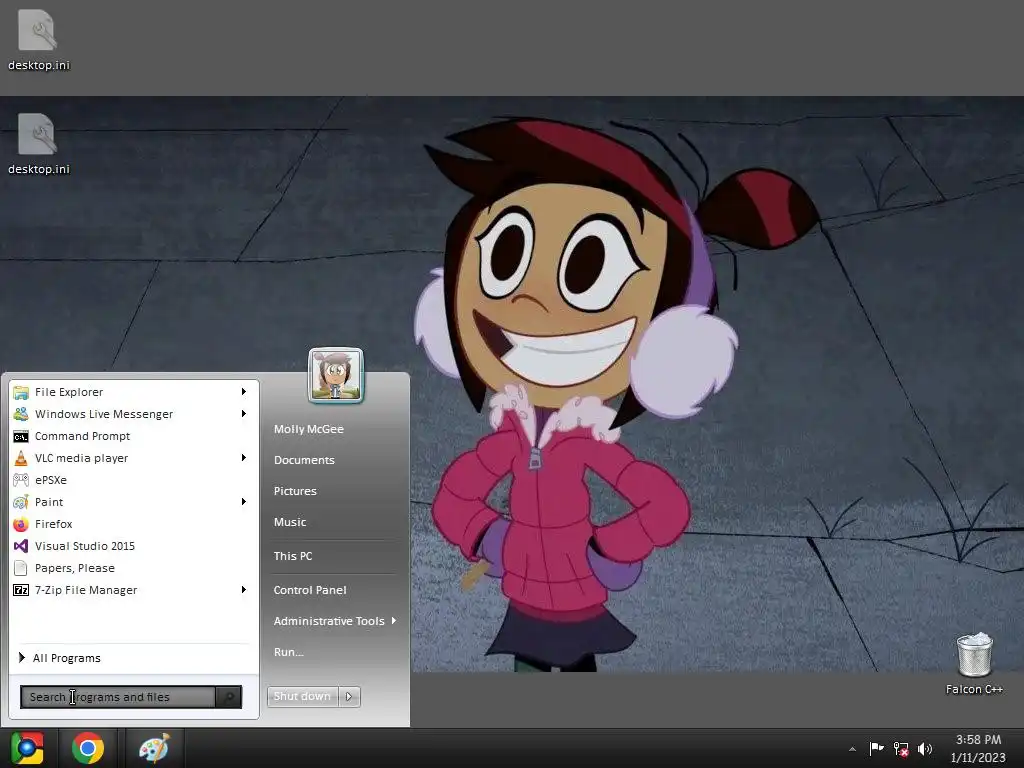The height and width of the screenshot is (768, 1024).
Task: Click the taskbar clock showing 3:58 PM
Action: click(978, 748)
